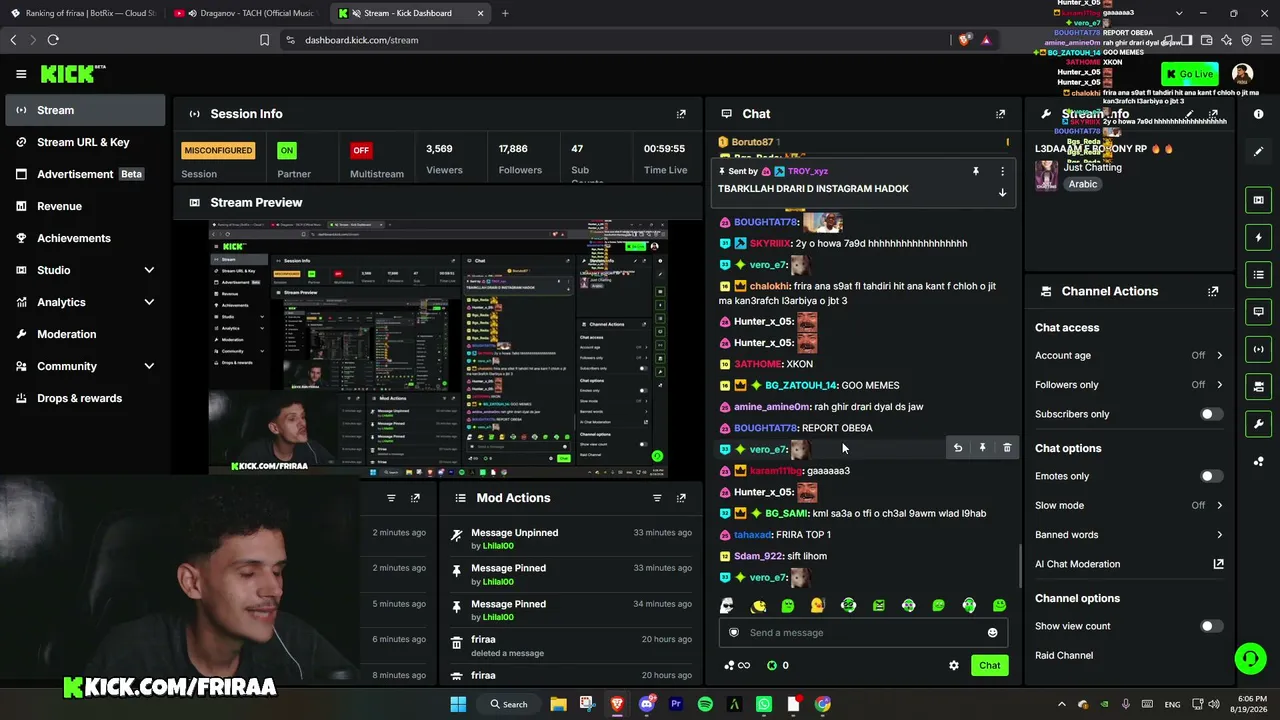1280x720 pixels.
Task: Pop out the Stream Info panel
Action: [1213, 114]
